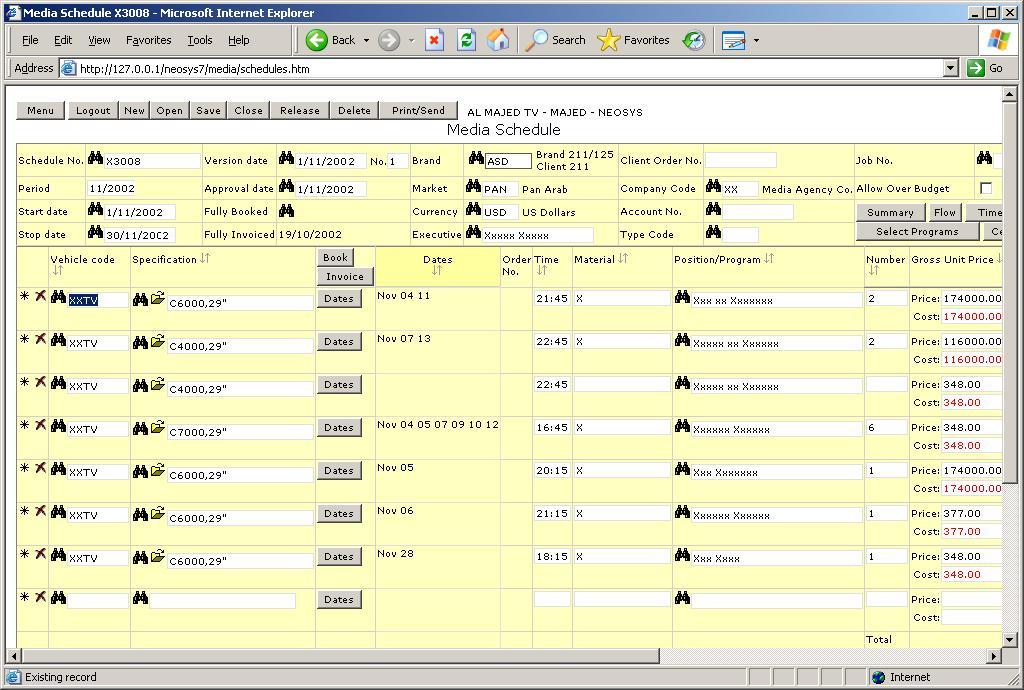Click binoculars icon next to Executive field

click(474, 234)
